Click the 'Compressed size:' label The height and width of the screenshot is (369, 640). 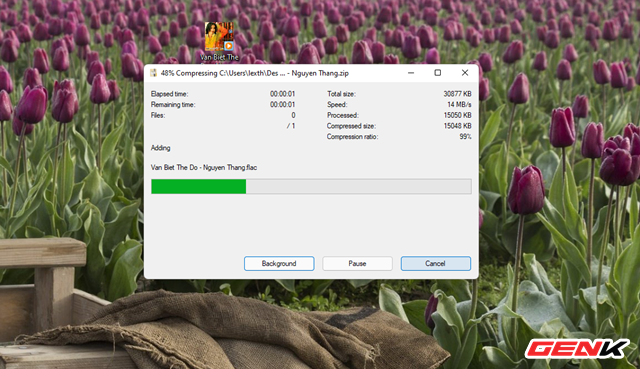point(351,126)
